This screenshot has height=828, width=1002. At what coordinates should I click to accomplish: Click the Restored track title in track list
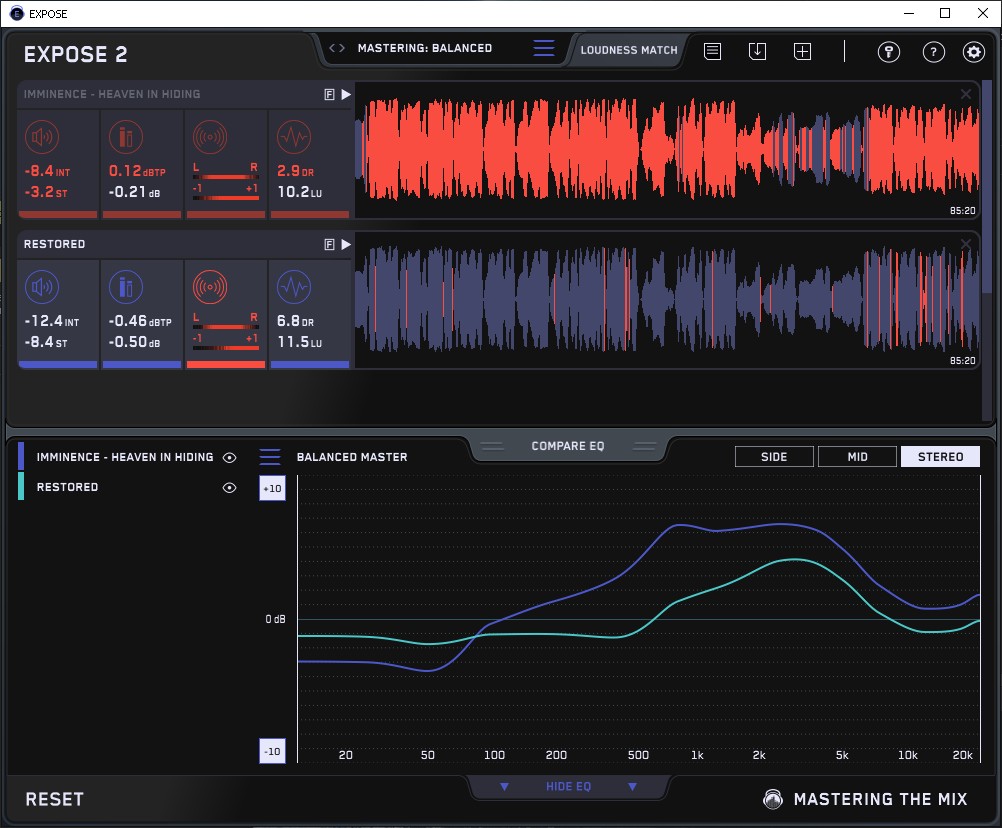54,244
